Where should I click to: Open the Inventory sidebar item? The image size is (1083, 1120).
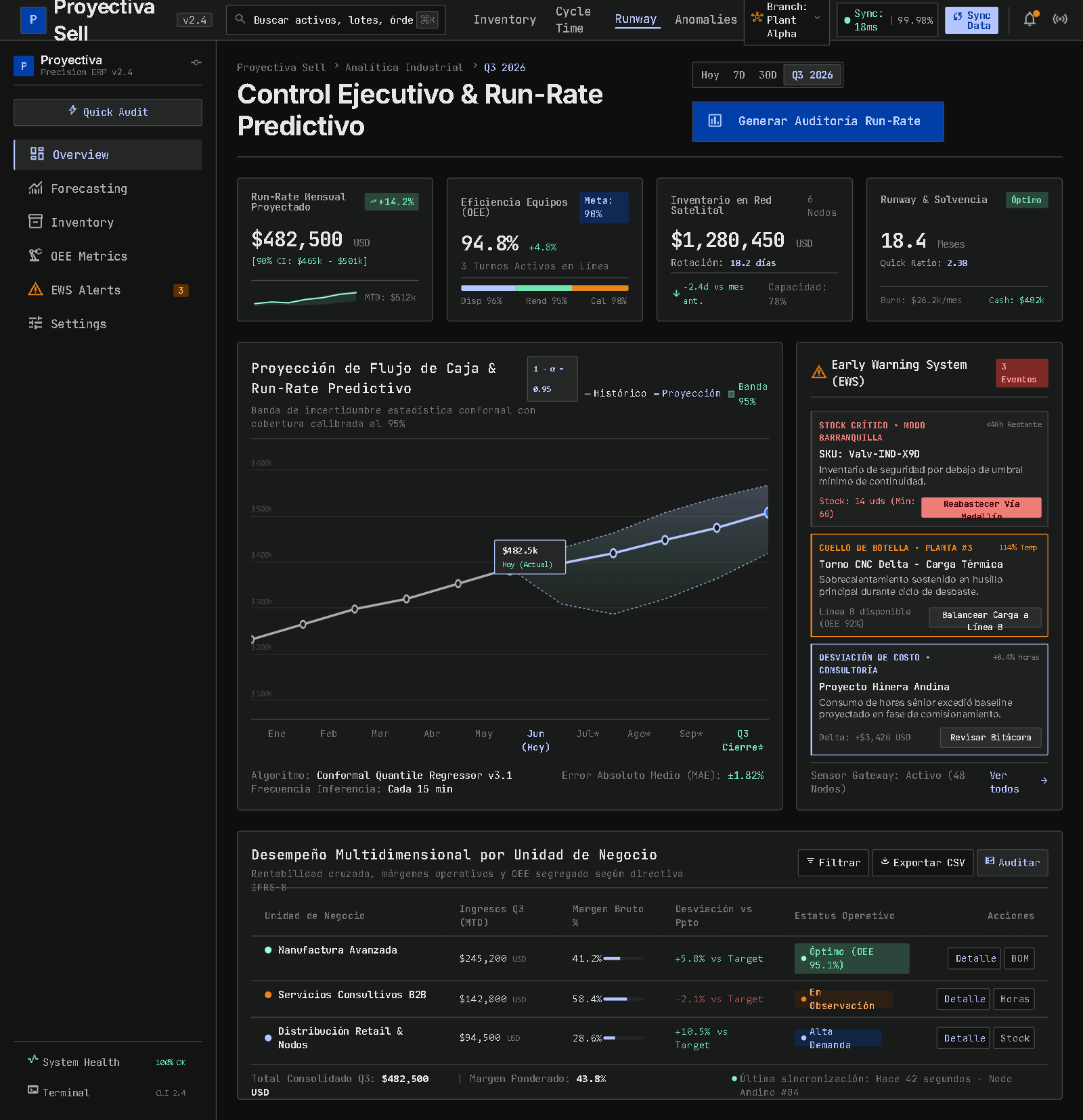point(108,223)
